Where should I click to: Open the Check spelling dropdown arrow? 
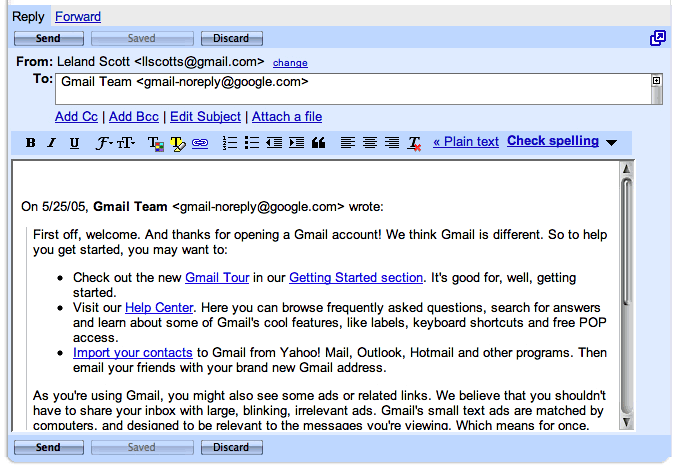[x=611, y=142]
